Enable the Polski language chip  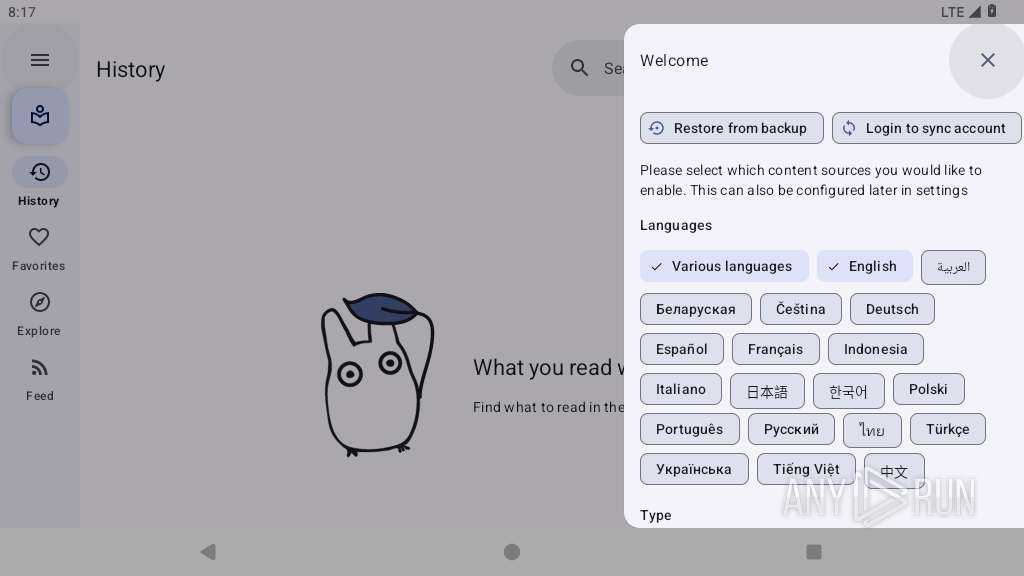click(x=928, y=389)
